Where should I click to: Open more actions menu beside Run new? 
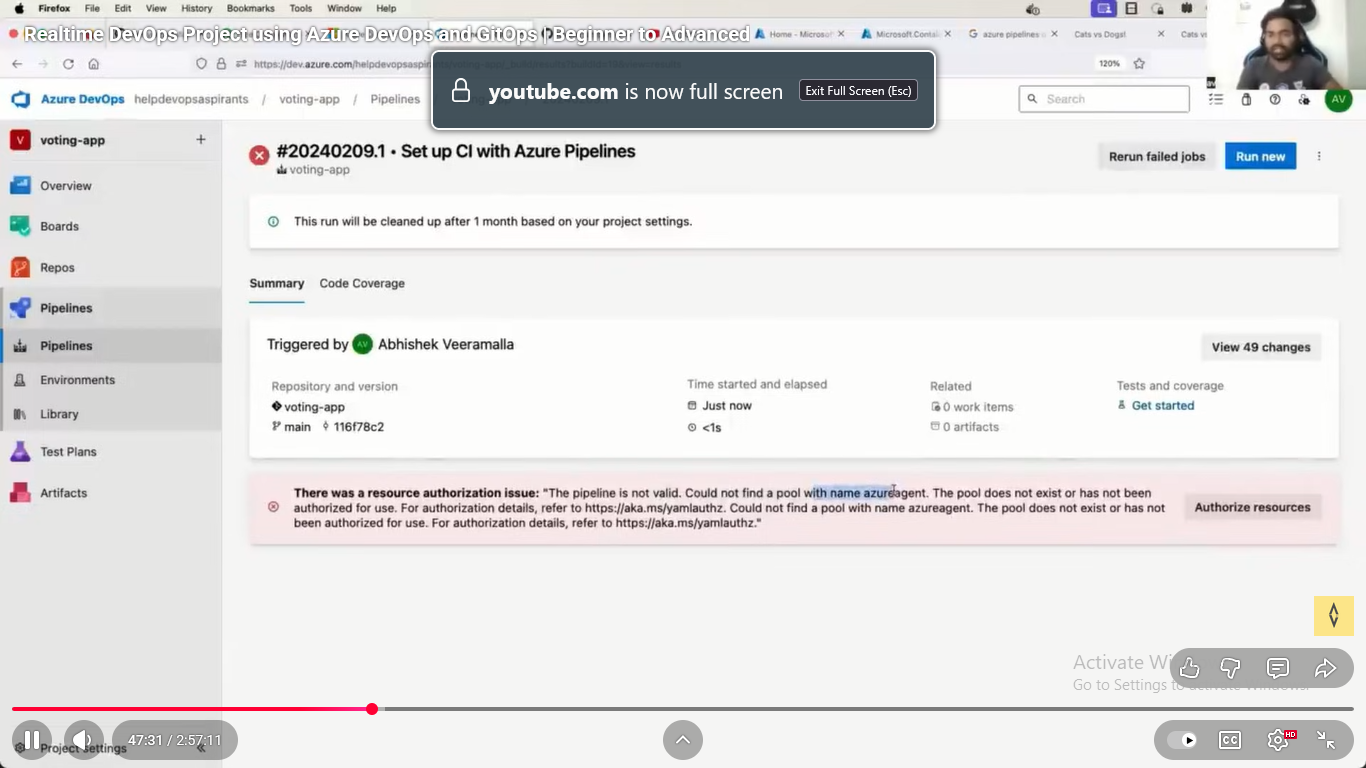(1319, 156)
